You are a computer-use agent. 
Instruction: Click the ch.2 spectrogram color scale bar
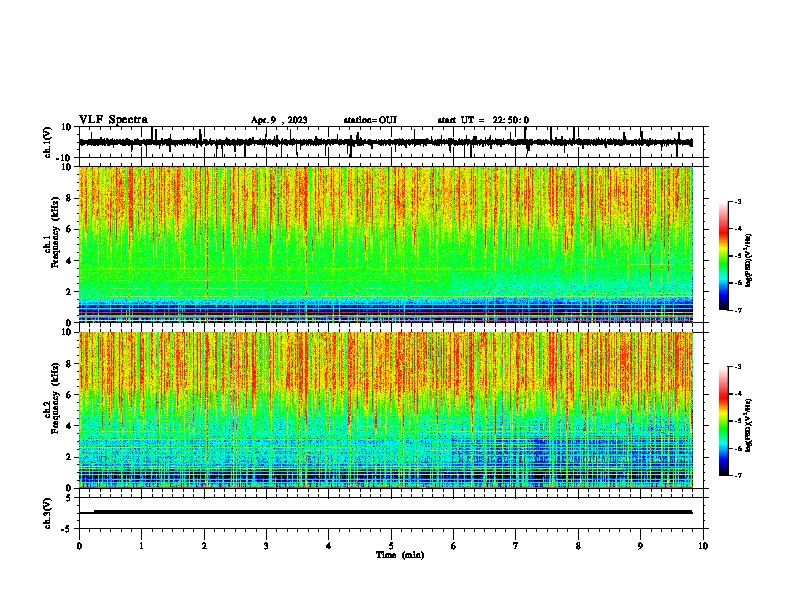(724, 421)
